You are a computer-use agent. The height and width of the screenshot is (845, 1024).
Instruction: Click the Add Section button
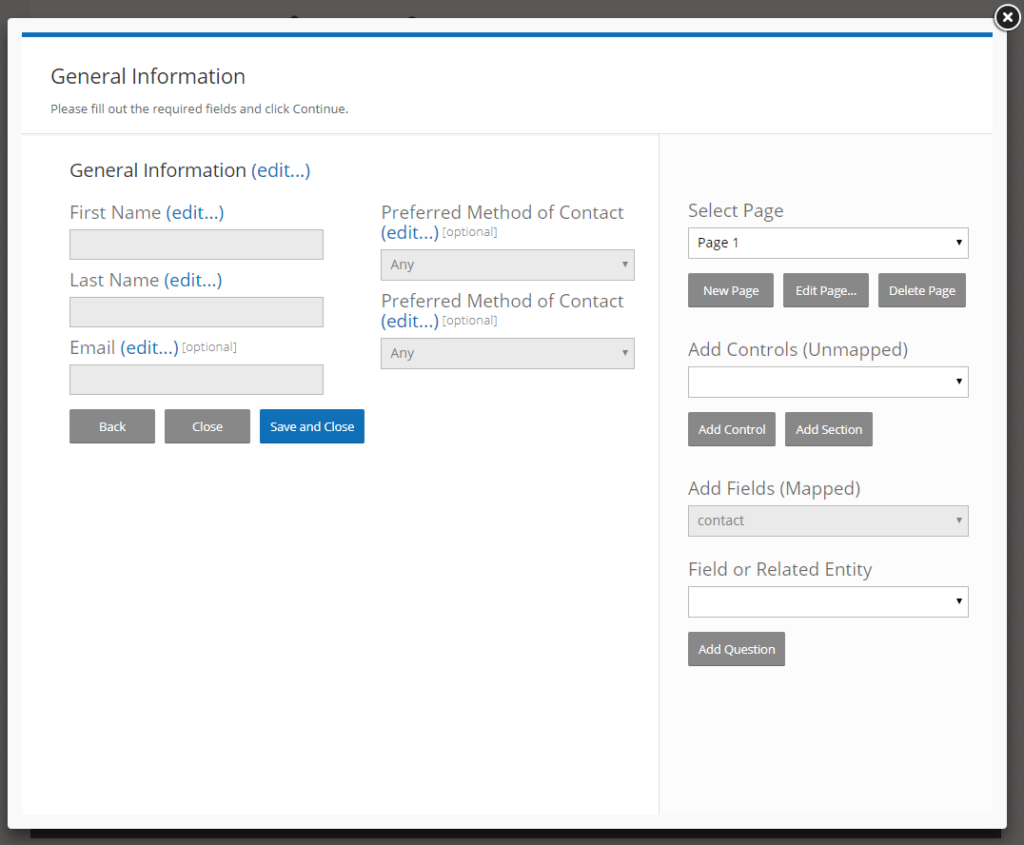click(829, 429)
